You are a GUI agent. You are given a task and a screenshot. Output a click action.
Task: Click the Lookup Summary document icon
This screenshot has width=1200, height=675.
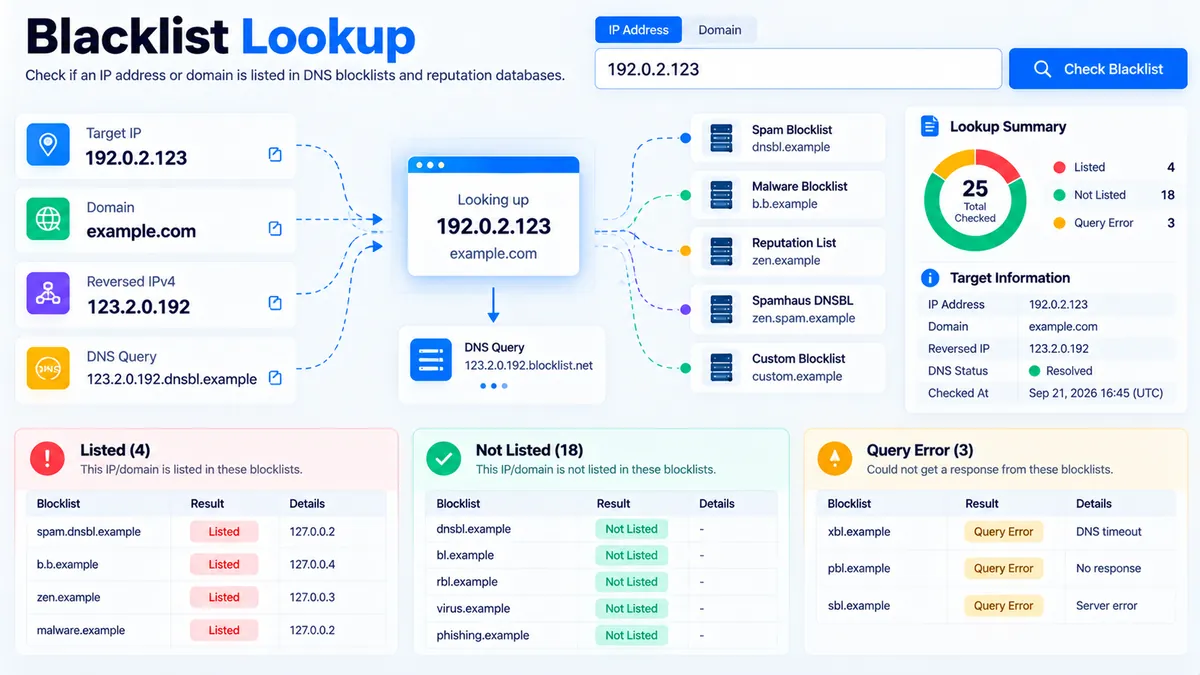pos(930,126)
